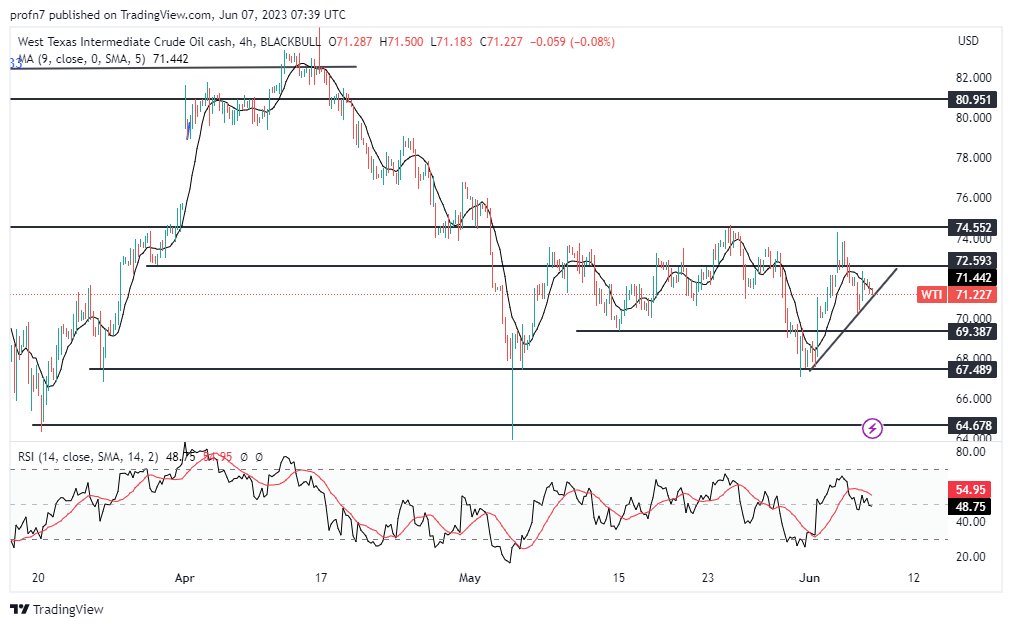Click the first Ø marker in RSI legend
Viewport: 1012px width, 627px height.
tap(243, 456)
